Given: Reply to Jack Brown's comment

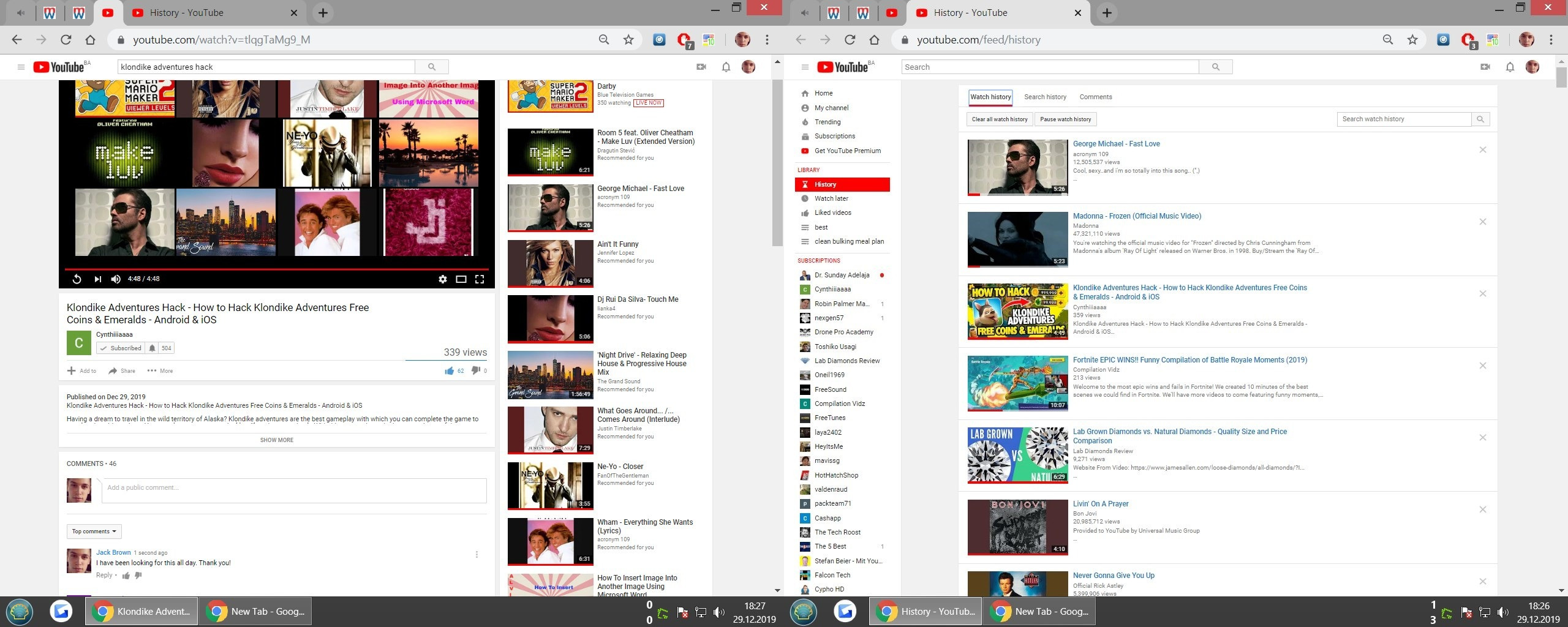Looking at the screenshot, I should tap(104, 576).
